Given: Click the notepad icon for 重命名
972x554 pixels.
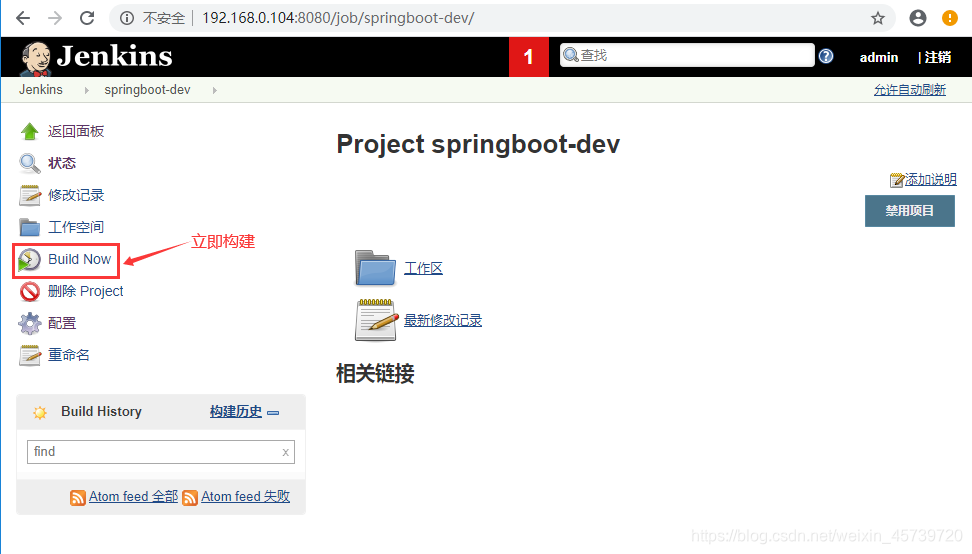Looking at the screenshot, I should [x=29, y=355].
